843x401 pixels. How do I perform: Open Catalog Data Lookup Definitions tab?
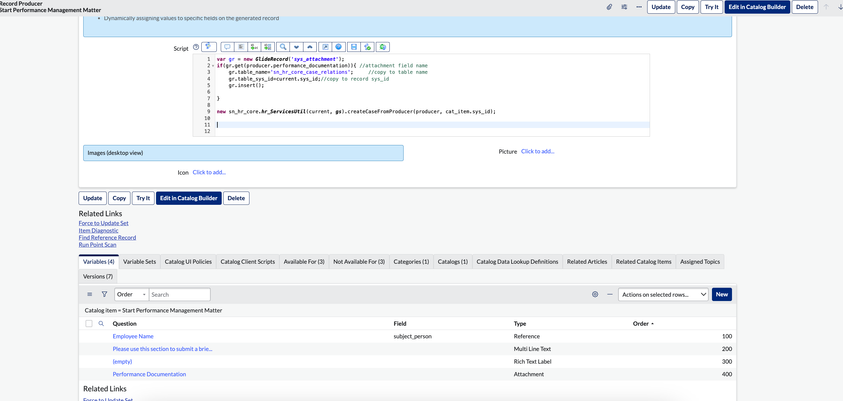(517, 262)
